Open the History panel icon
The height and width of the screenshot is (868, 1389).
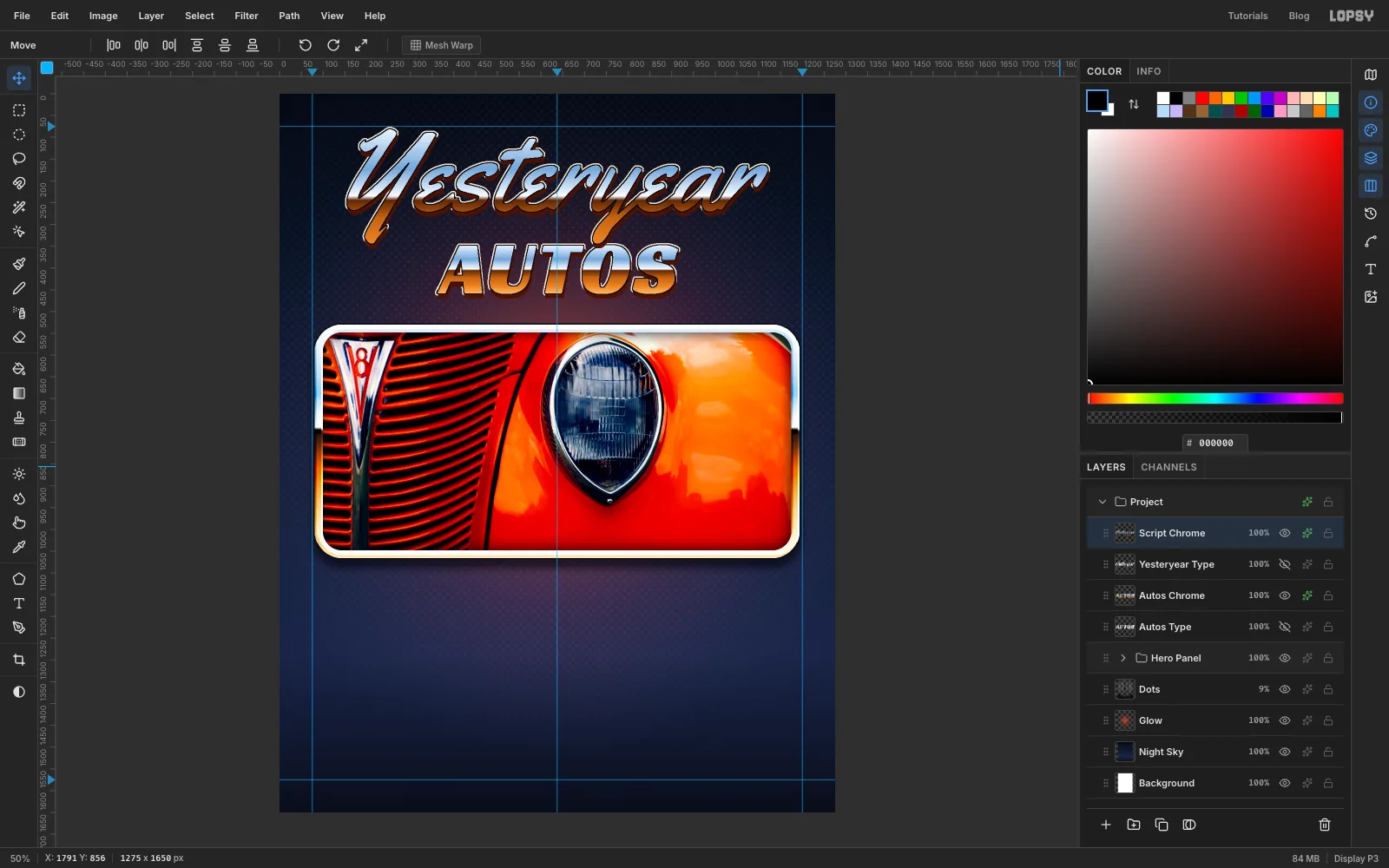point(1371,214)
